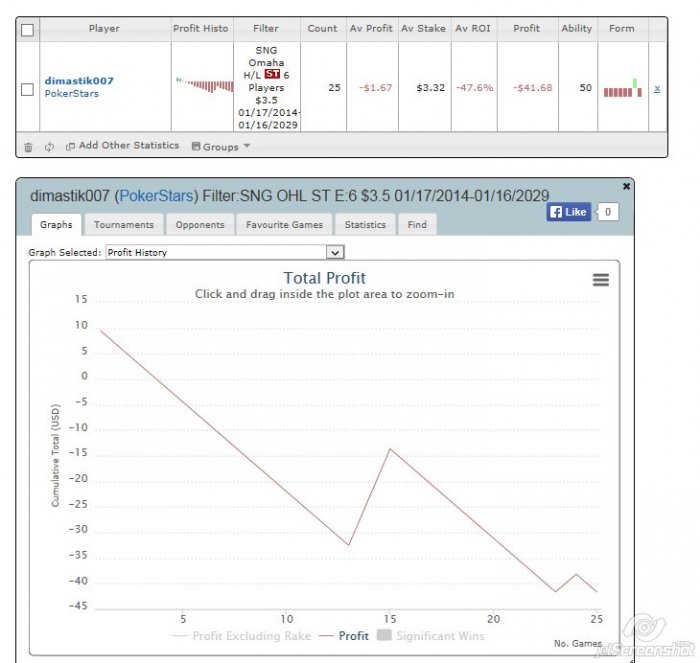
Task: Sort by Av ROI column header
Action: click(x=473, y=29)
